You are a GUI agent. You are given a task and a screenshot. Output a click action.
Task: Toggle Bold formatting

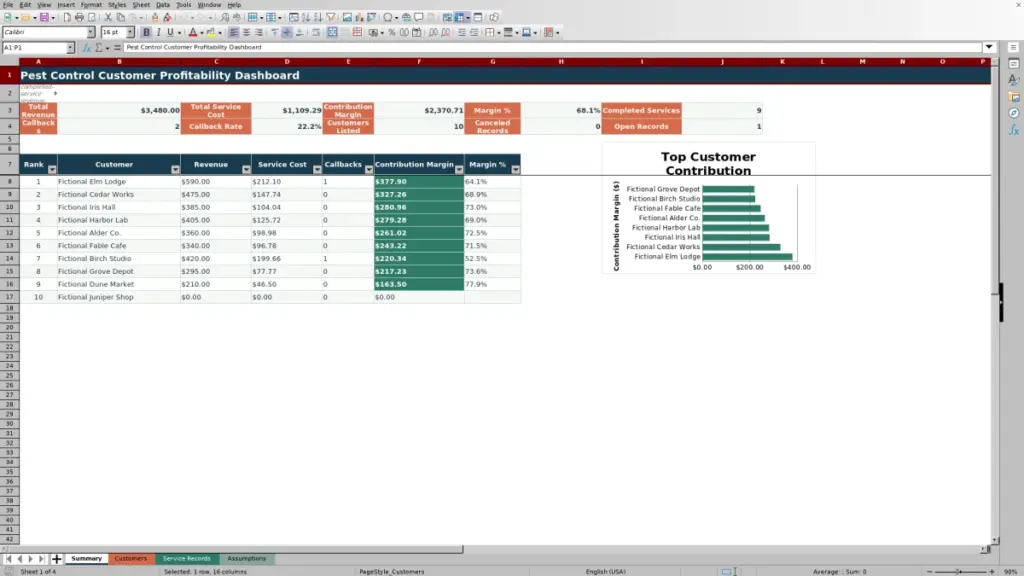coord(146,32)
